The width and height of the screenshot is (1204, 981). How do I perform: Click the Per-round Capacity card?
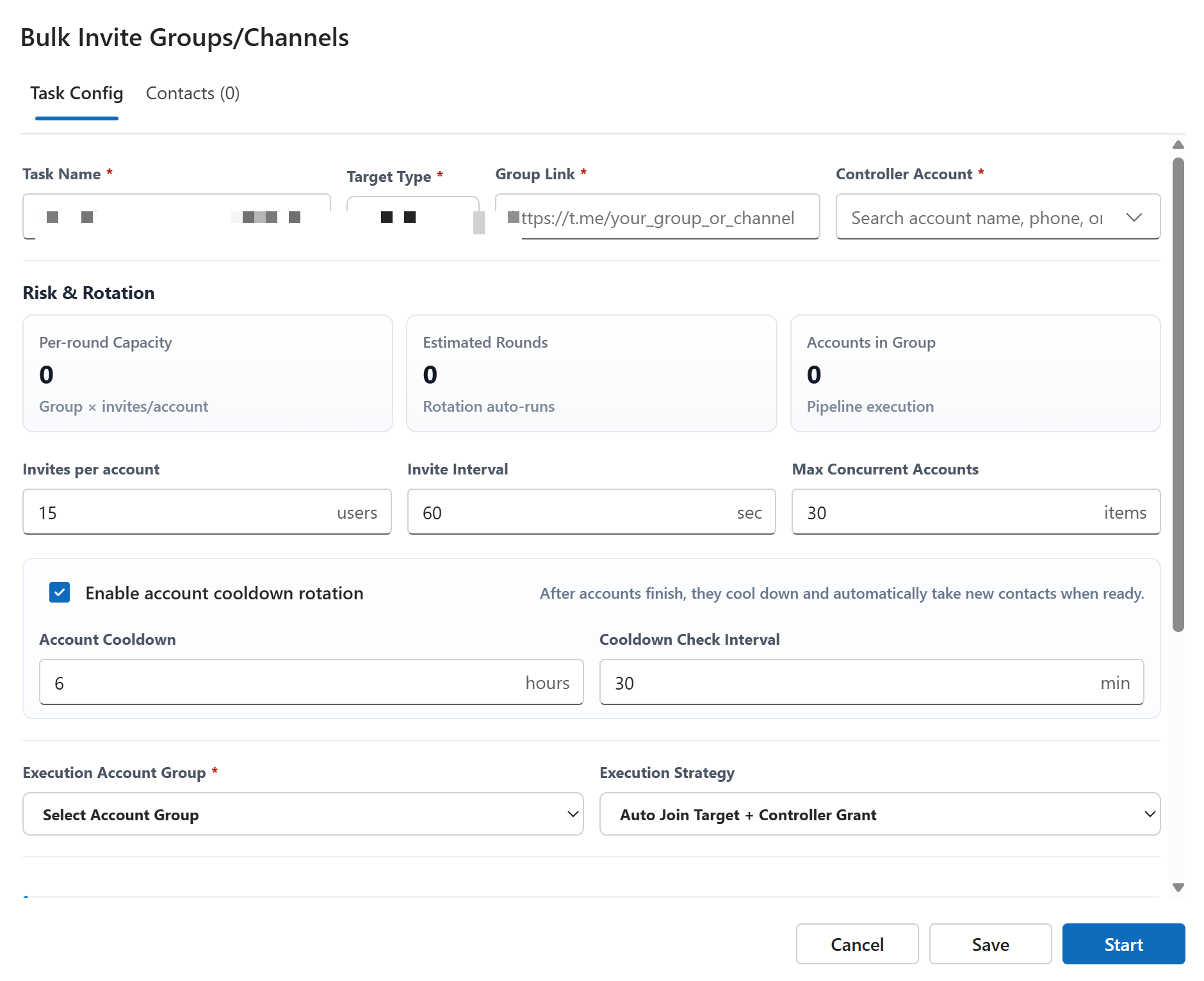pos(207,373)
